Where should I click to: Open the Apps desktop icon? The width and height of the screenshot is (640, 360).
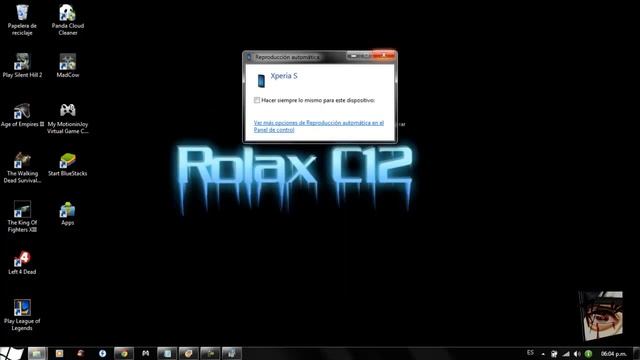tap(68, 213)
